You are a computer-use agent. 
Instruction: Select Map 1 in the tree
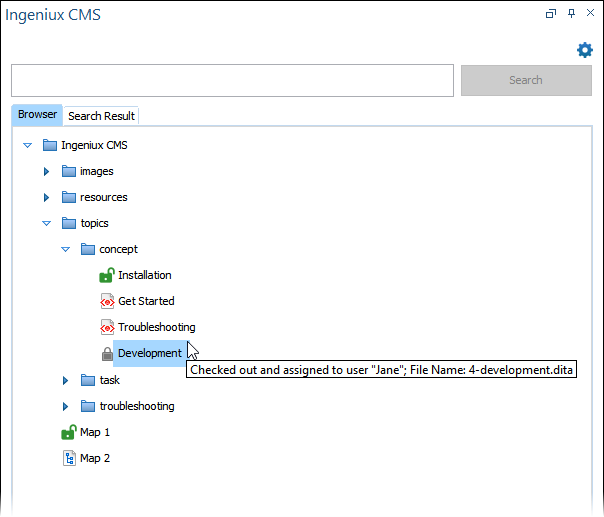[95, 432]
